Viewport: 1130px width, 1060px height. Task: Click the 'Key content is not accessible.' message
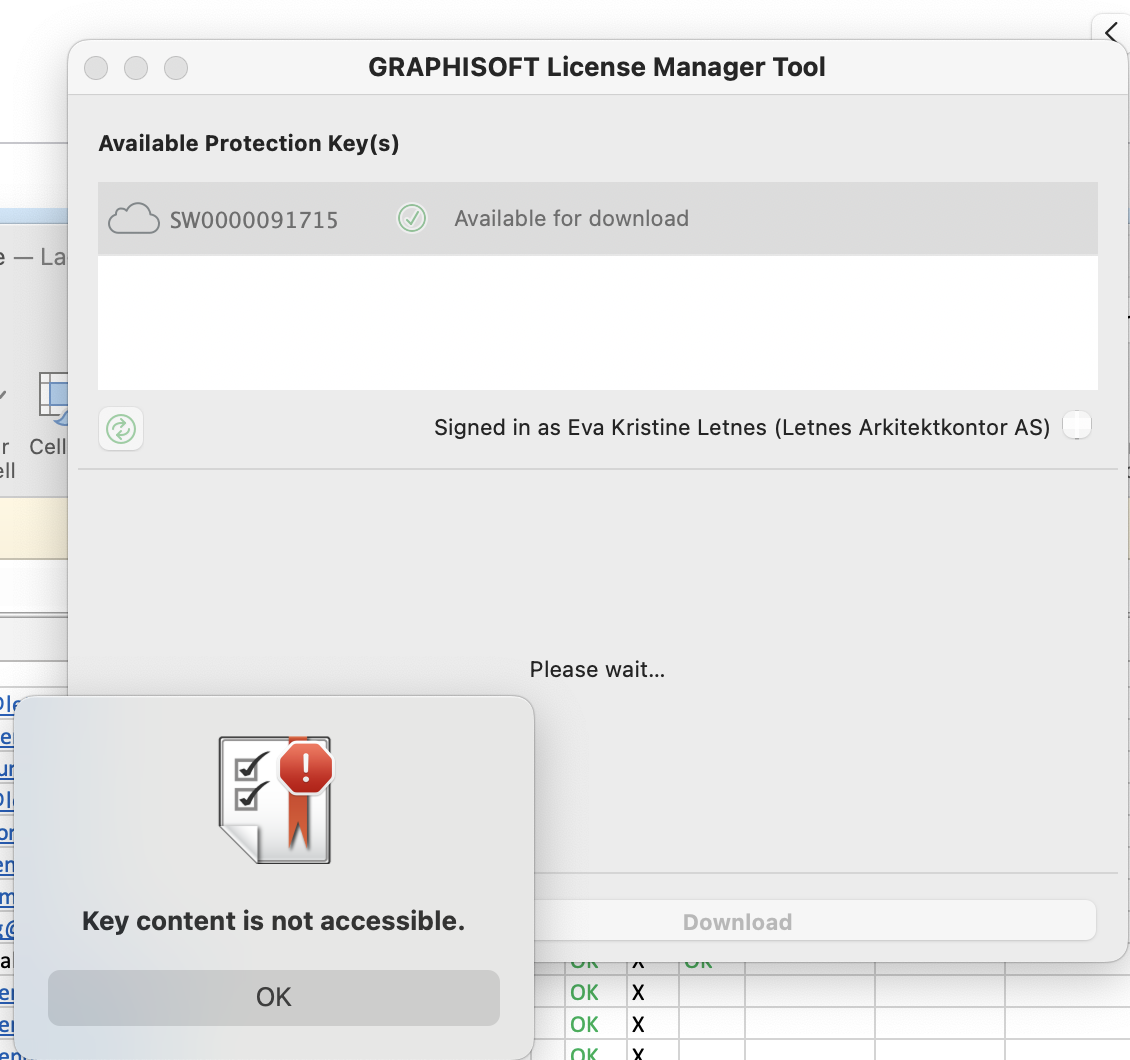pyautogui.click(x=273, y=921)
